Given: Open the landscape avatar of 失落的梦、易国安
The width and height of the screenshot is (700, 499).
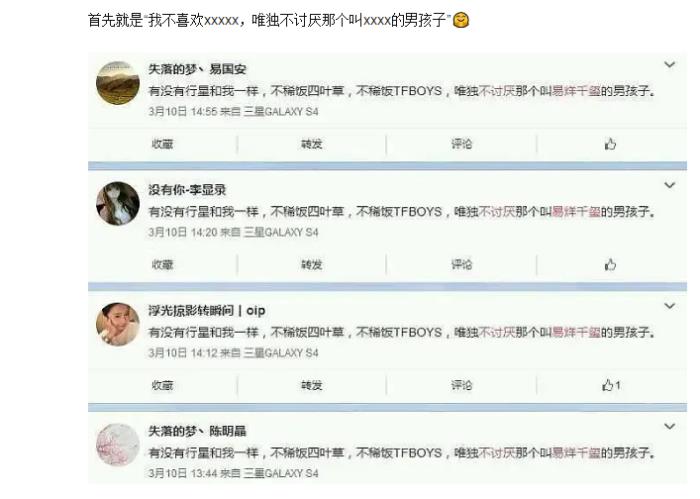Looking at the screenshot, I should click(x=118, y=83).
